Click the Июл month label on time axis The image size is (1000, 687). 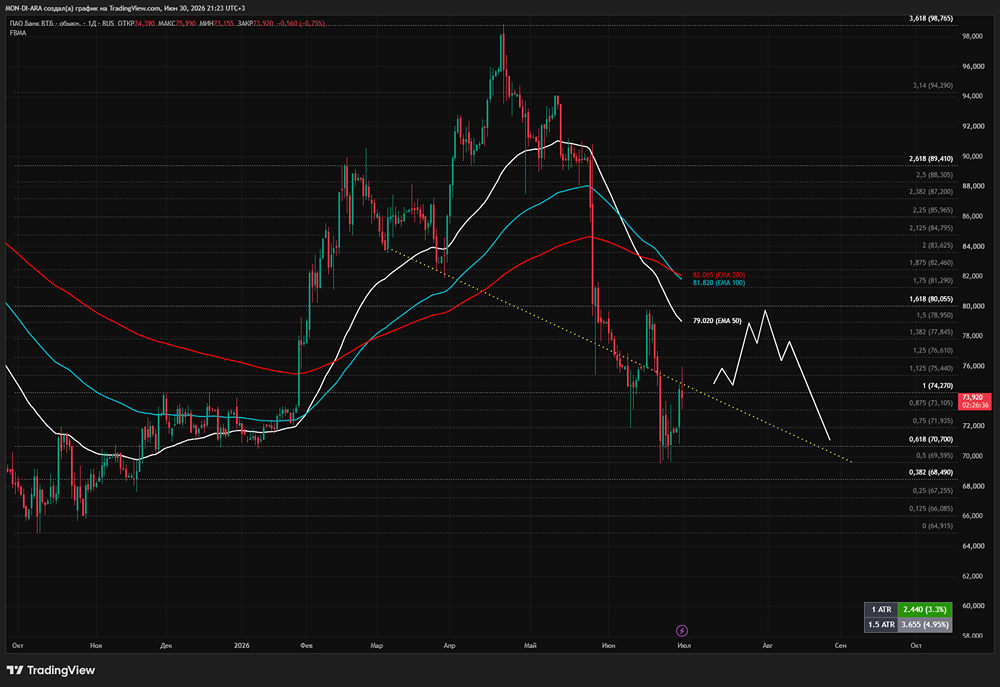684,646
